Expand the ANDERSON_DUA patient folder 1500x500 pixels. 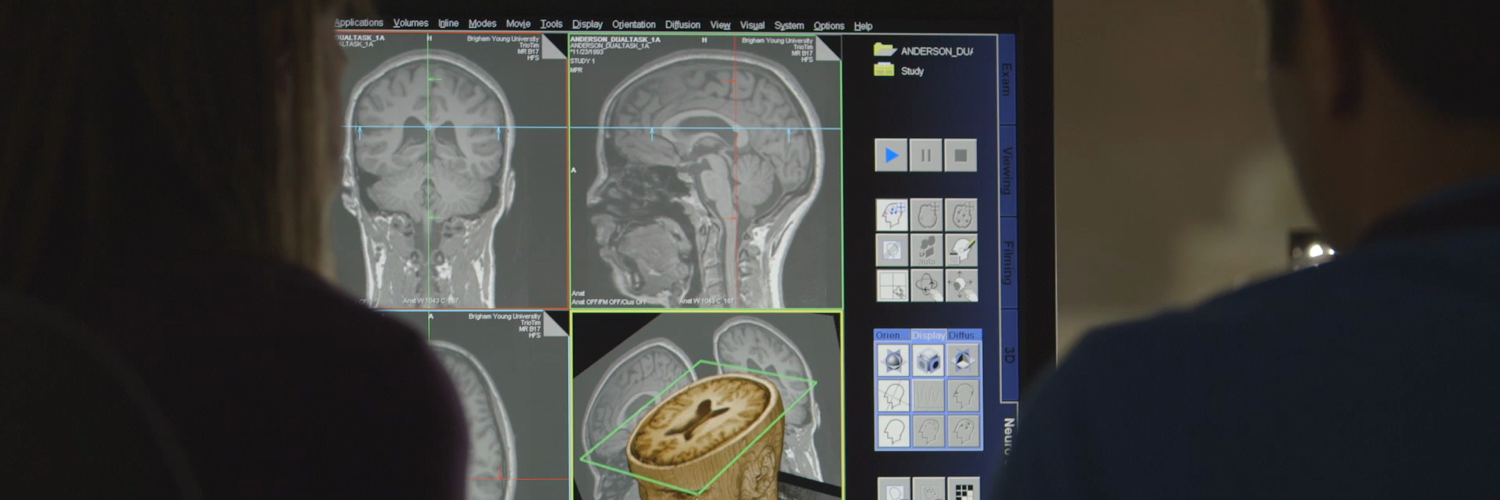pyautogui.click(x=924, y=50)
